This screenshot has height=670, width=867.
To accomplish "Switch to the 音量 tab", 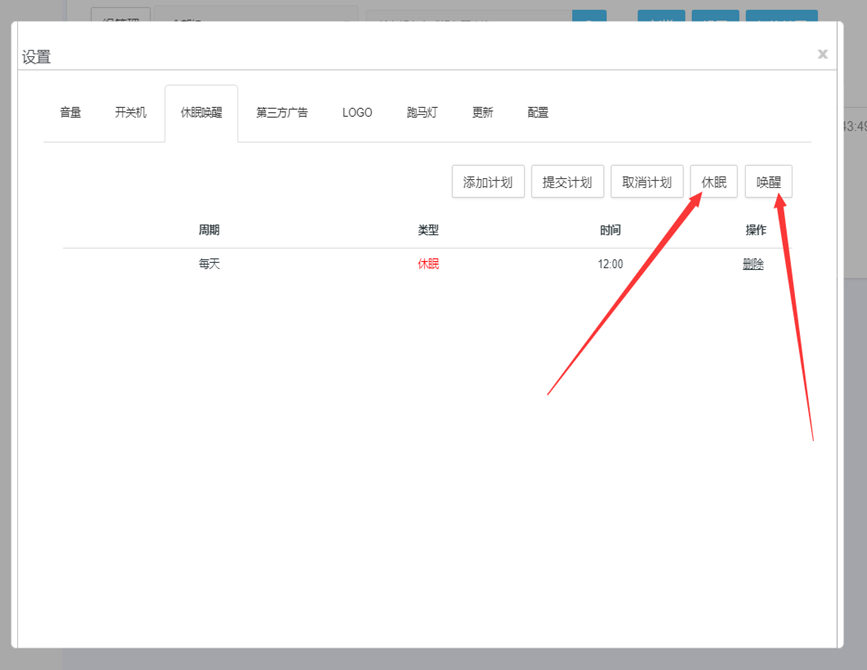I will (x=70, y=113).
